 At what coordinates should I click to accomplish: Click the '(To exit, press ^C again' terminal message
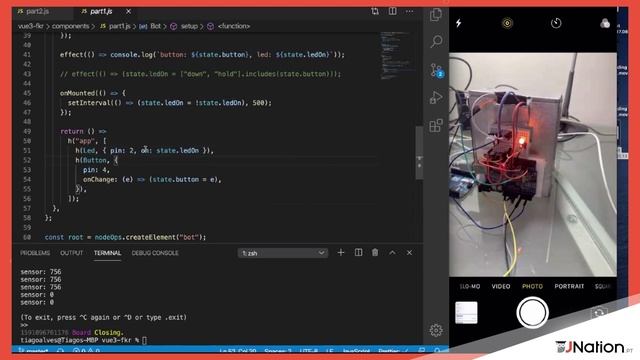click(x=103, y=317)
